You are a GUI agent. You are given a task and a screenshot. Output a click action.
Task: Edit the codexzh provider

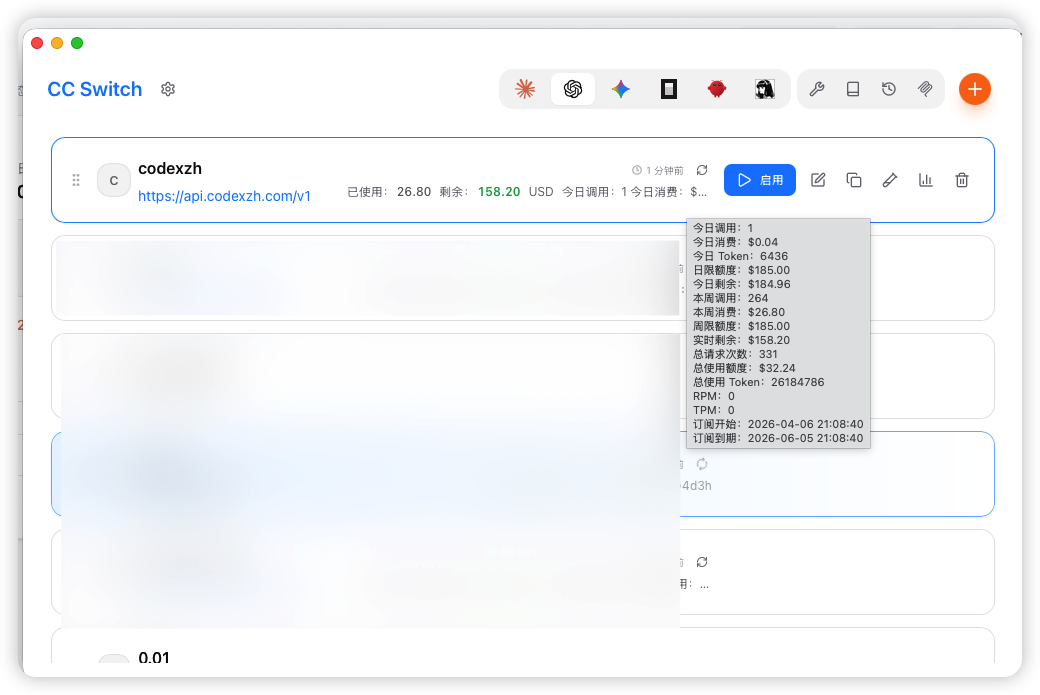[x=818, y=180]
